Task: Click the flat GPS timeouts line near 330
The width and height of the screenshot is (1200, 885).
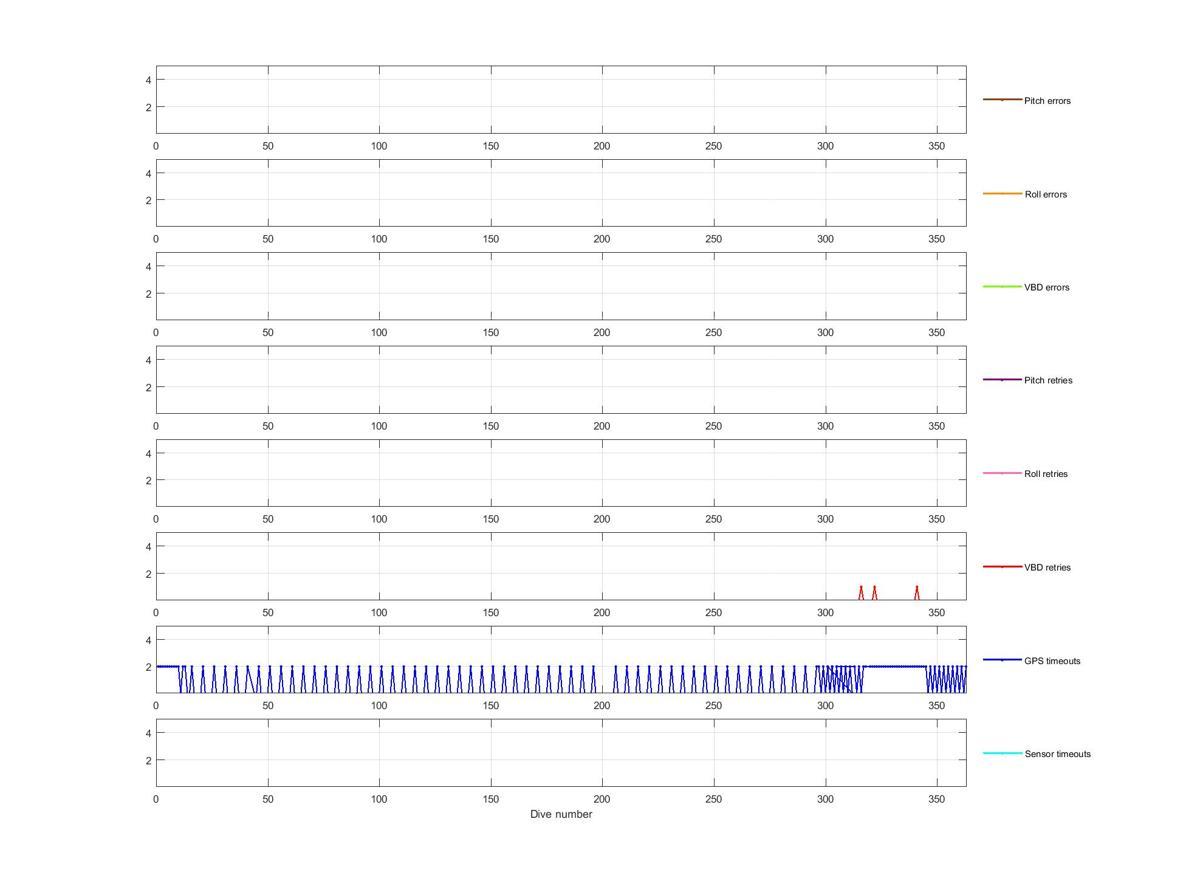Action: [893, 666]
